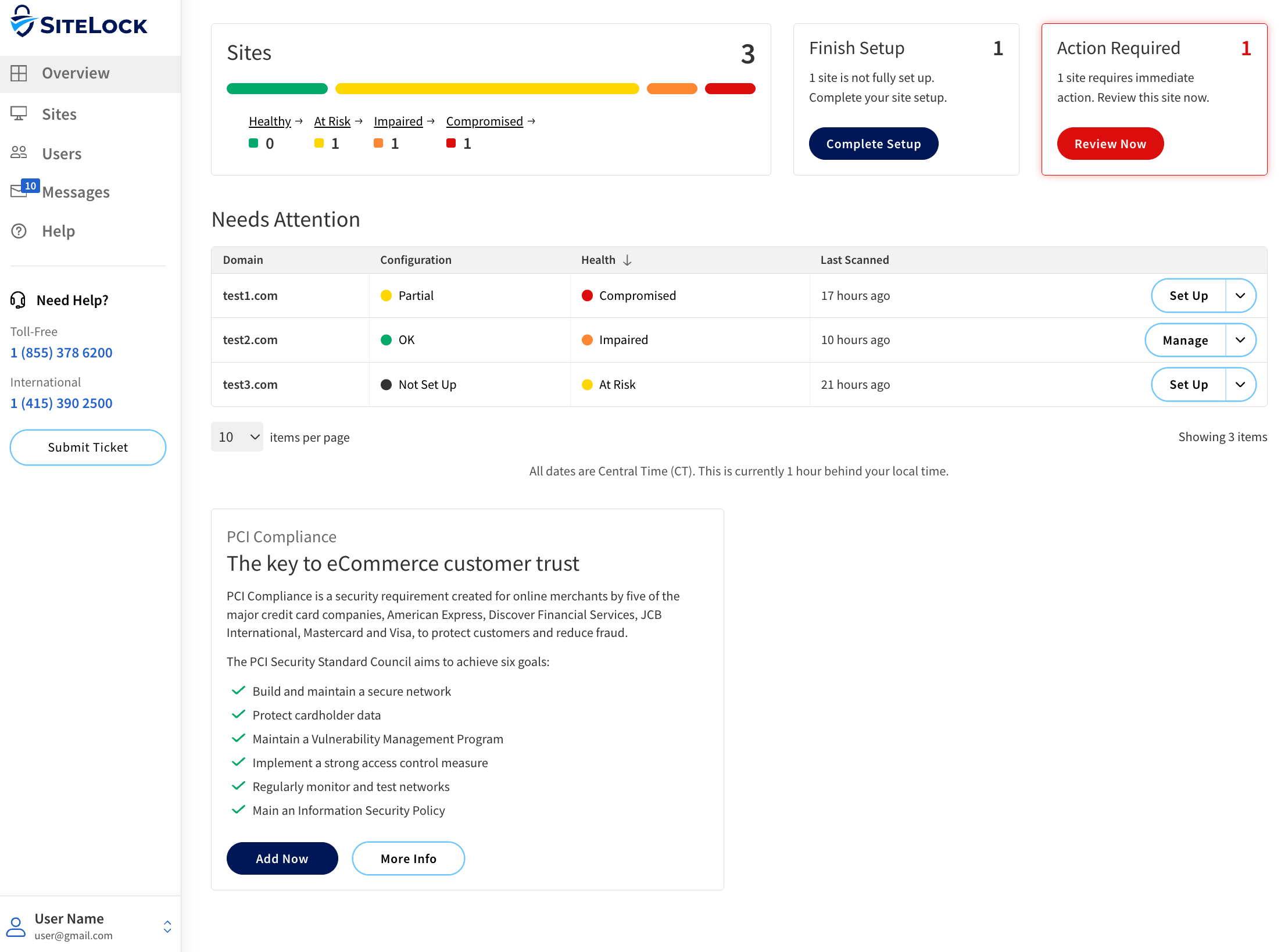
Task: Click the green Healthy bar segment
Action: coord(277,88)
